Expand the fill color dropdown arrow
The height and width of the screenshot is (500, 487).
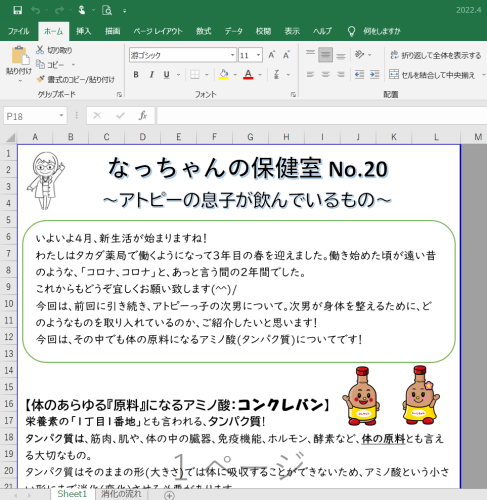click(x=235, y=75)
